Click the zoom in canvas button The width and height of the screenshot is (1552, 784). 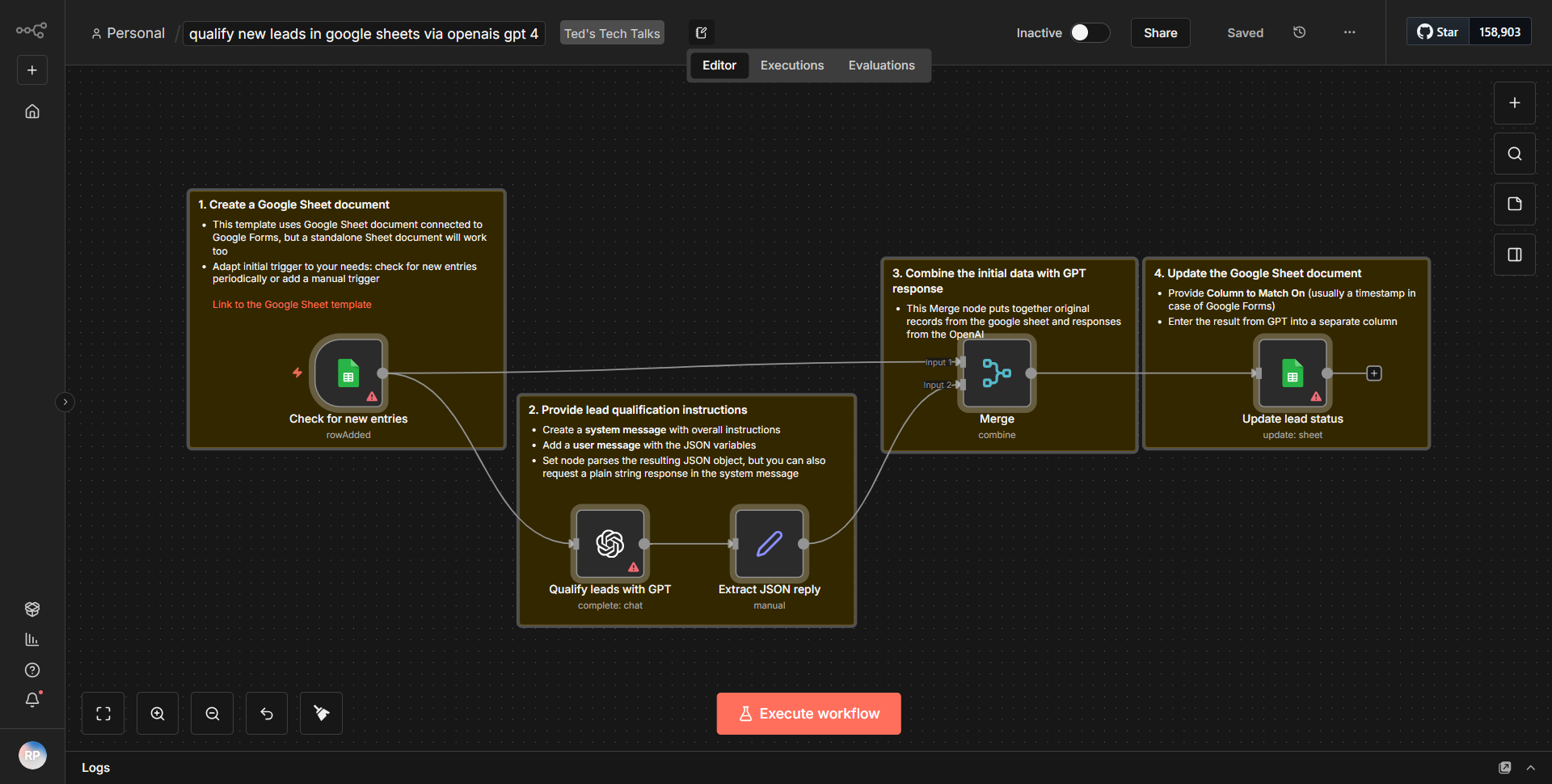tap(158, 714)
